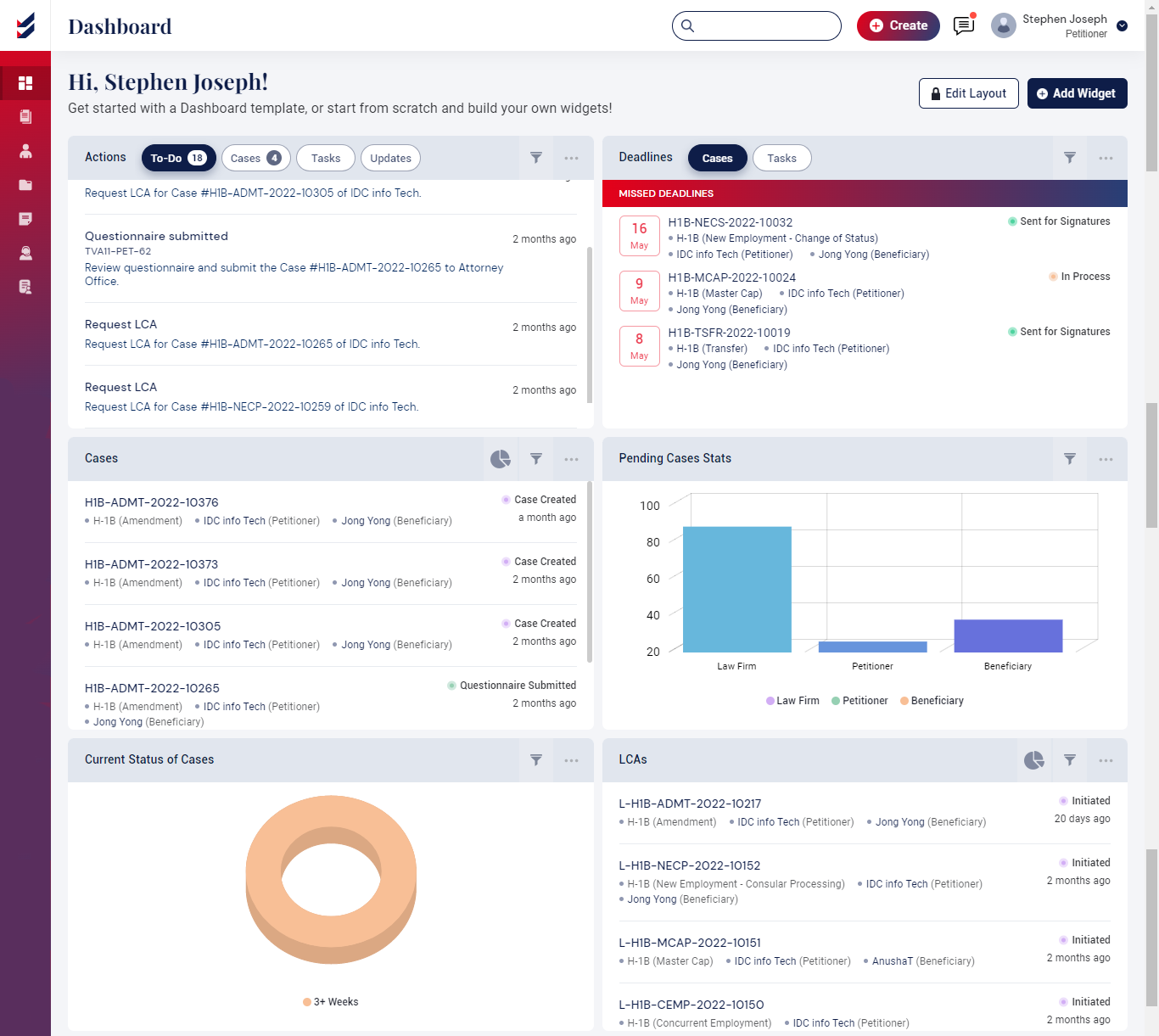Select the Tasks tab in Actions widget
Image resolution: width=1159 pixels, height=1036 pixels.
(x=325, y=158)
